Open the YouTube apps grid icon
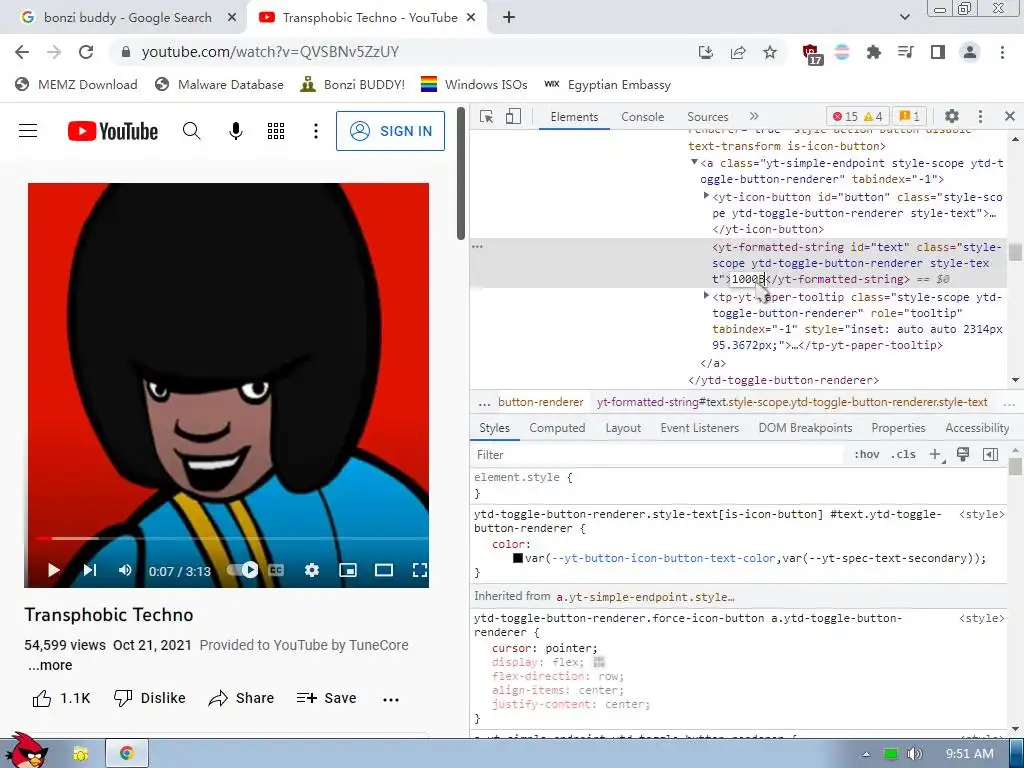The height and width of the screenshot is (768, 1024). pos(276,131)
